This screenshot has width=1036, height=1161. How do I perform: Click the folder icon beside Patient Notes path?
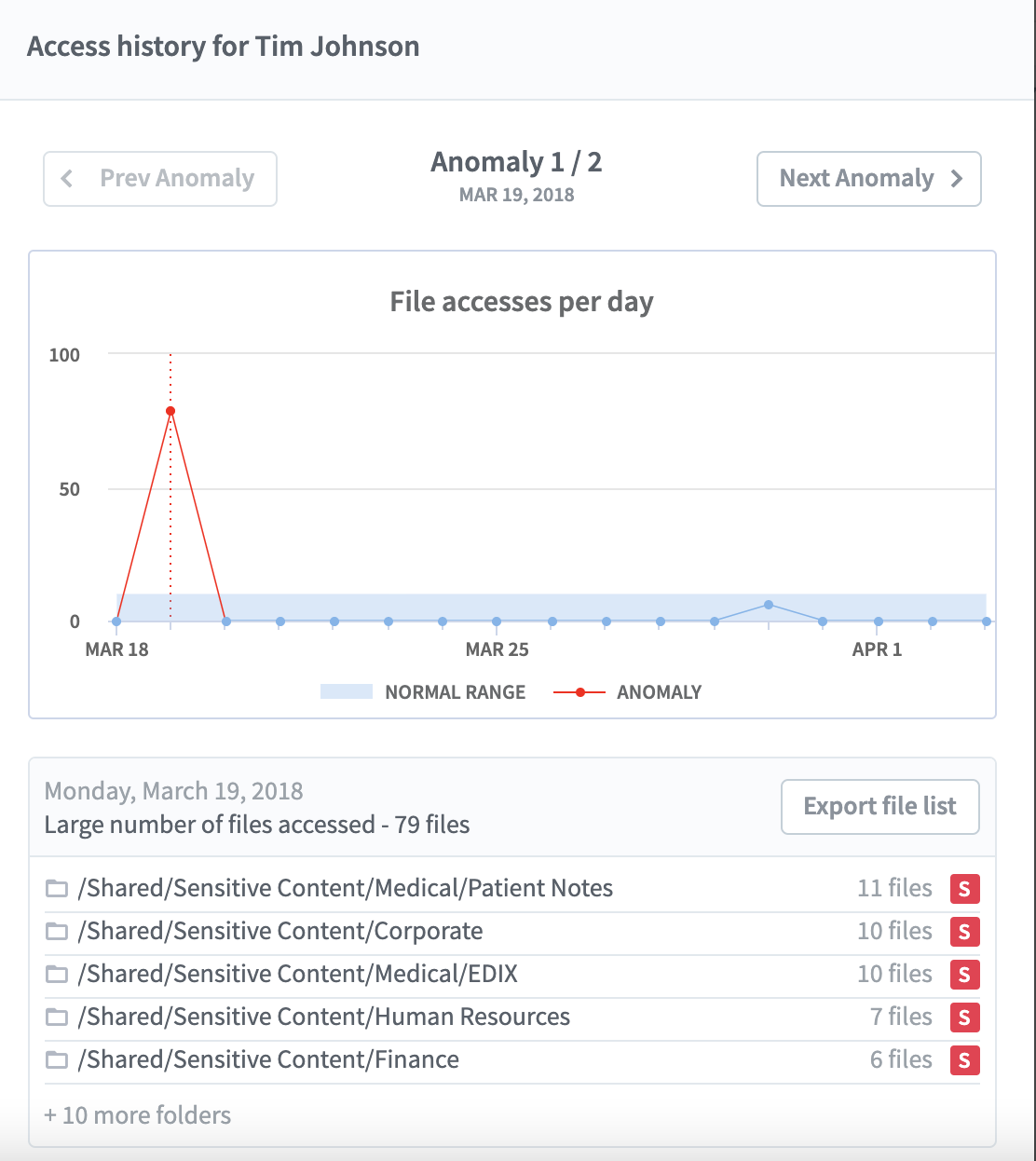pos(57,889)
